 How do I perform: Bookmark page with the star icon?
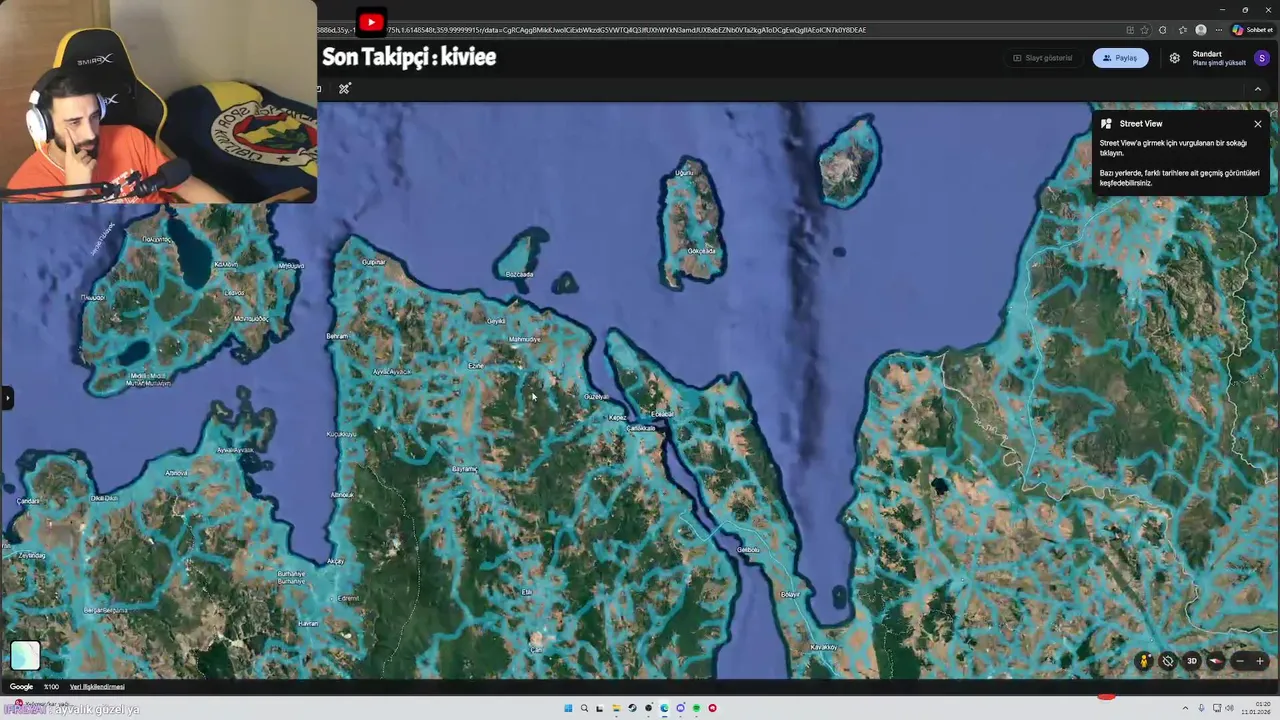coord(1145,30)
